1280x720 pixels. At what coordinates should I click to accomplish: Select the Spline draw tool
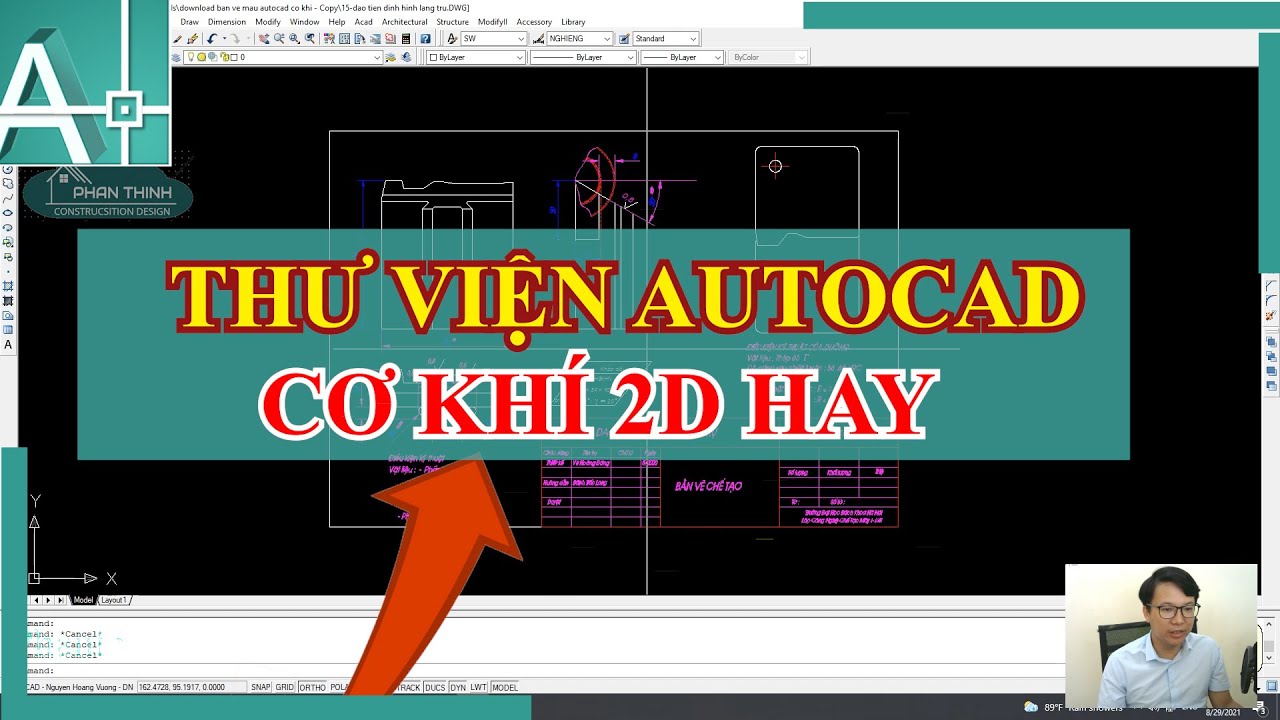tap(8, 198)
